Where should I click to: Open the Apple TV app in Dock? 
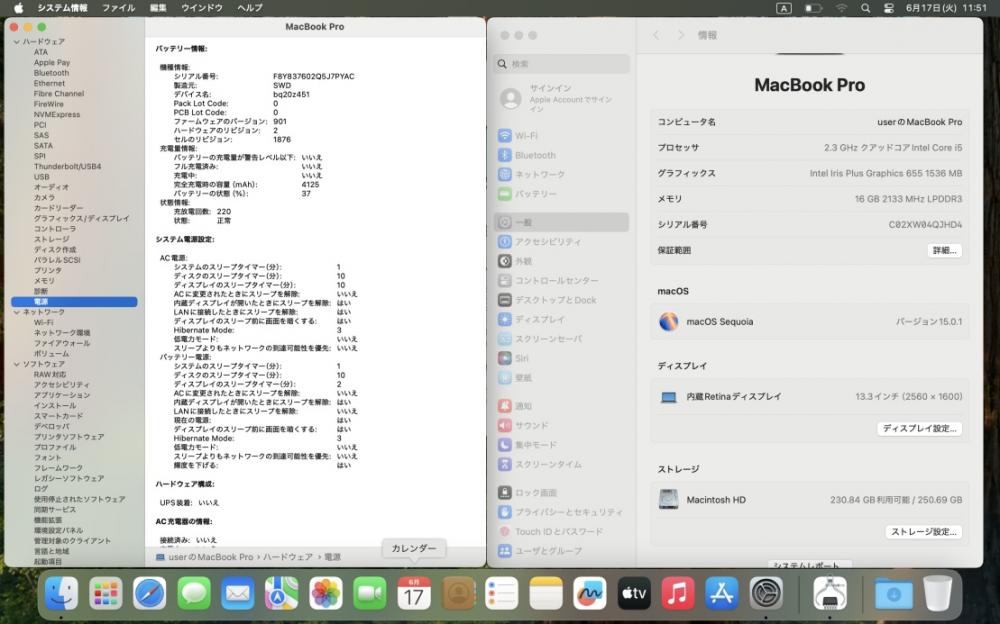pyautogui.click(x=634, y=593)
